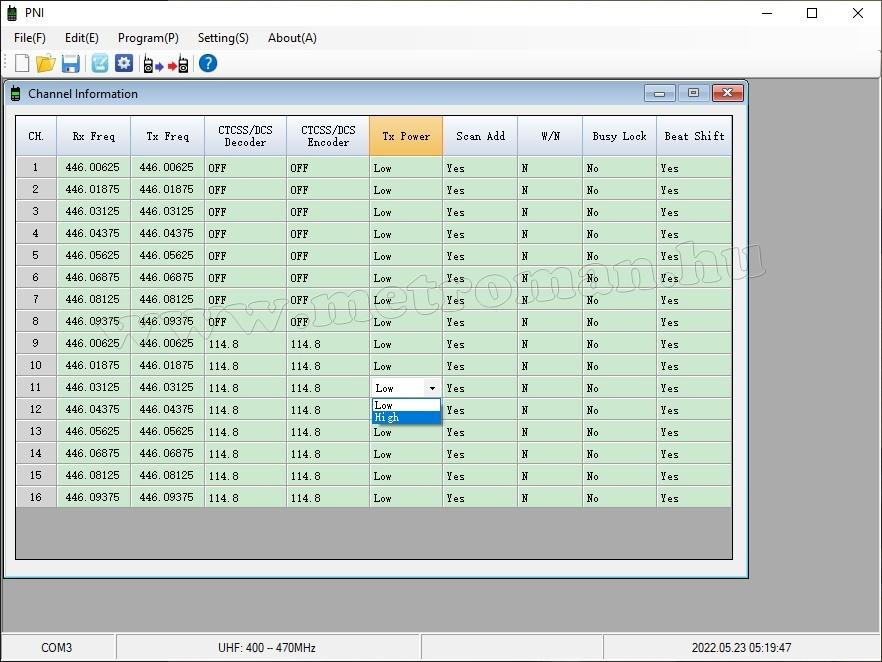
Task: Maximize the Channel Information window
Action: 693,93
